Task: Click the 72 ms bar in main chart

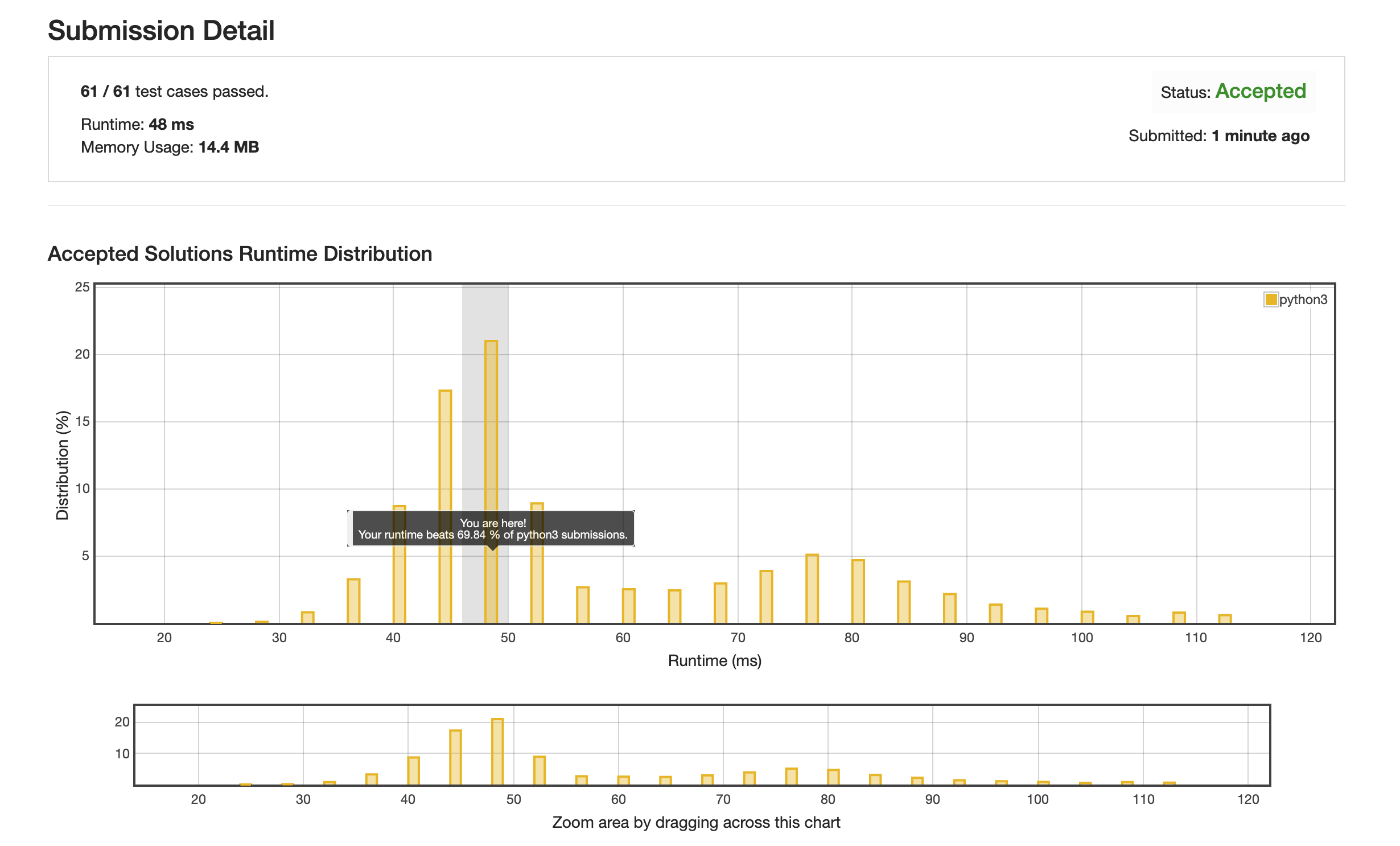Action: 766,597
